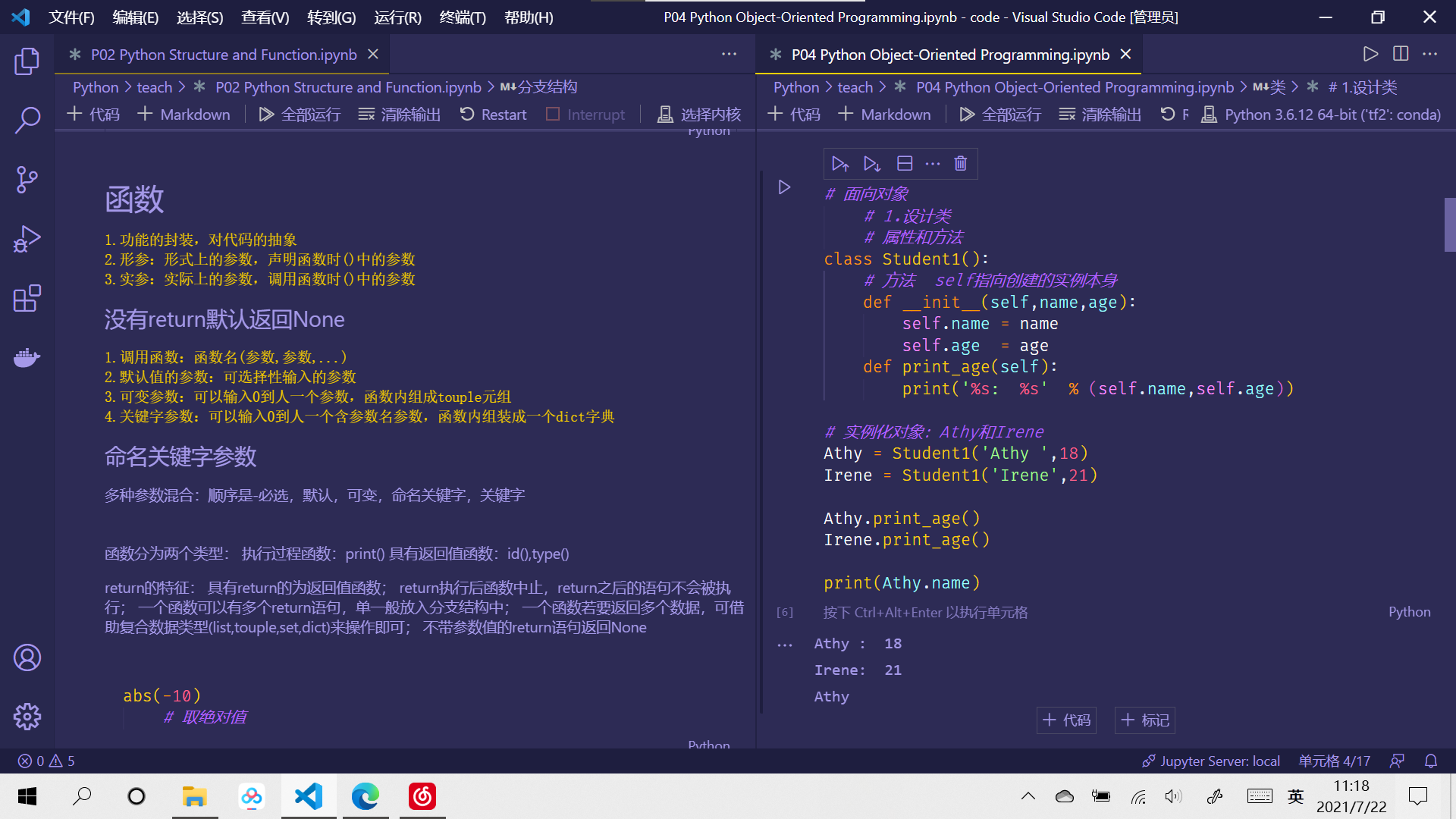Open the Run and Debug view
Viewport: 1456px width, 819px height.
[x=27, y=239]
